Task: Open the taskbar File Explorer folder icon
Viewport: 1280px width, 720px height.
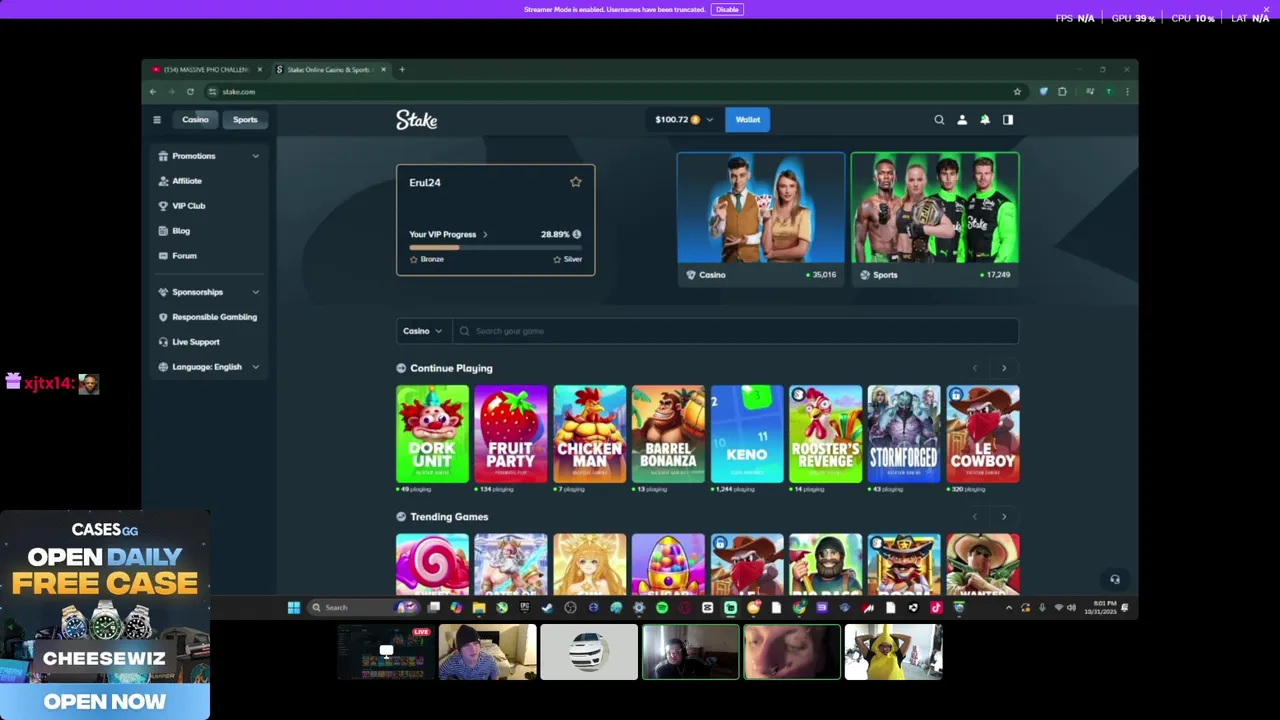Action: pyautogui.click(x=479, y=607)
